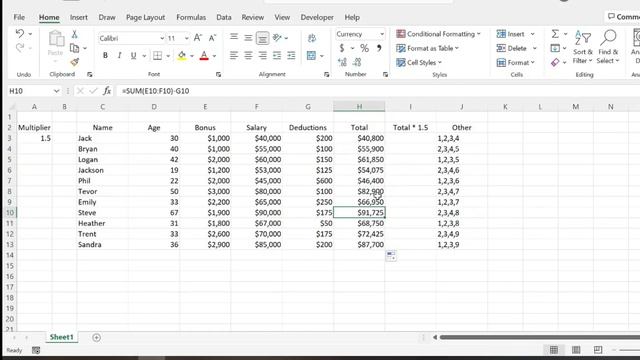The width and height of the screenshot is (640, 360).
Task: Open Conditional Formatting menu
Action: 438,34
